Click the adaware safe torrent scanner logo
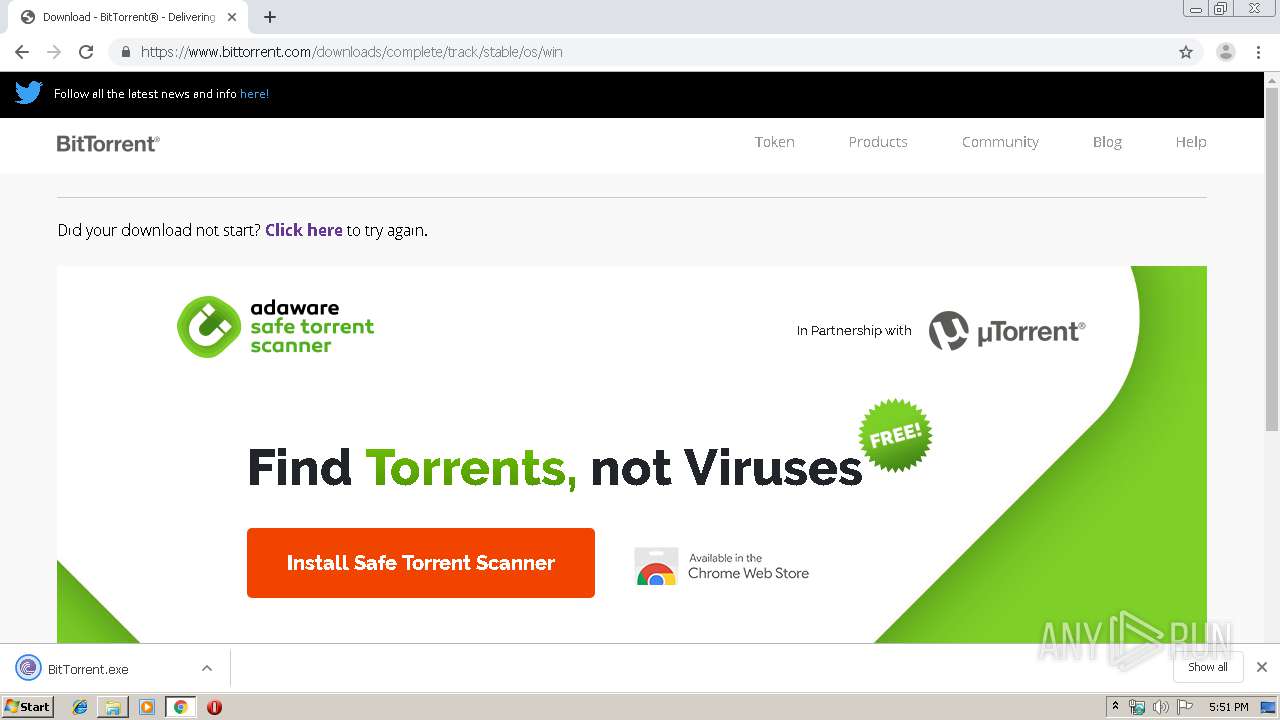Image resolution: width=1280 pixels, height=720 pixels. [x=276, y=327]
